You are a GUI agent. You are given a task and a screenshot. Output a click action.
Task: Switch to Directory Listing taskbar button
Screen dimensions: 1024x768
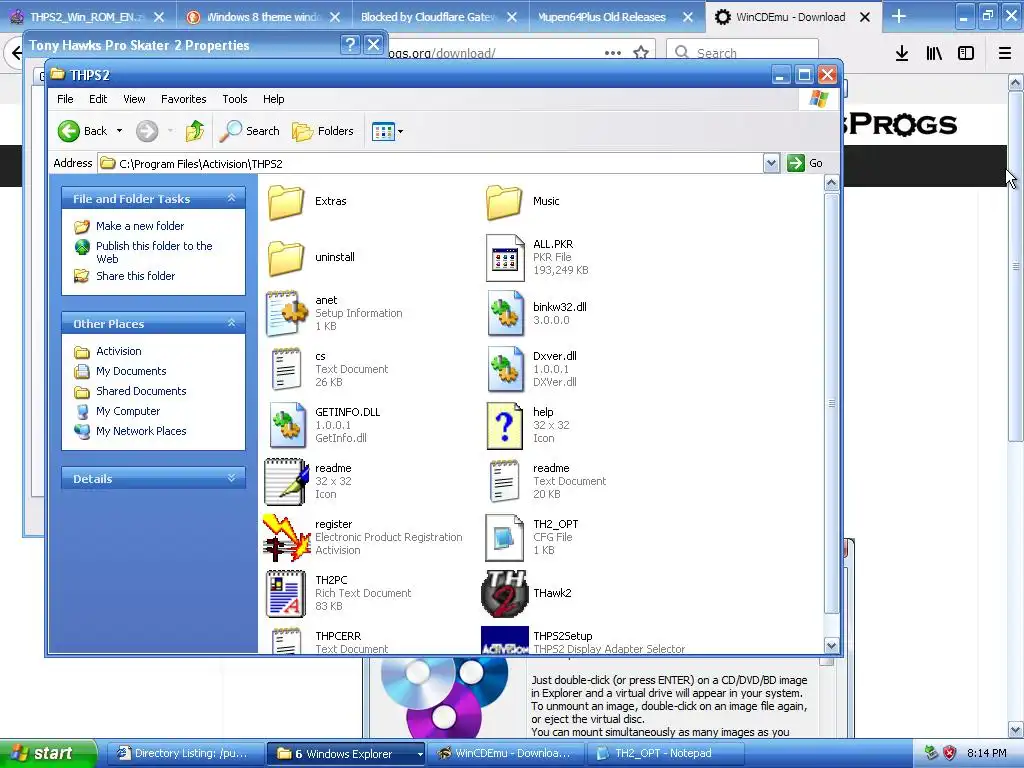(185, 754)
